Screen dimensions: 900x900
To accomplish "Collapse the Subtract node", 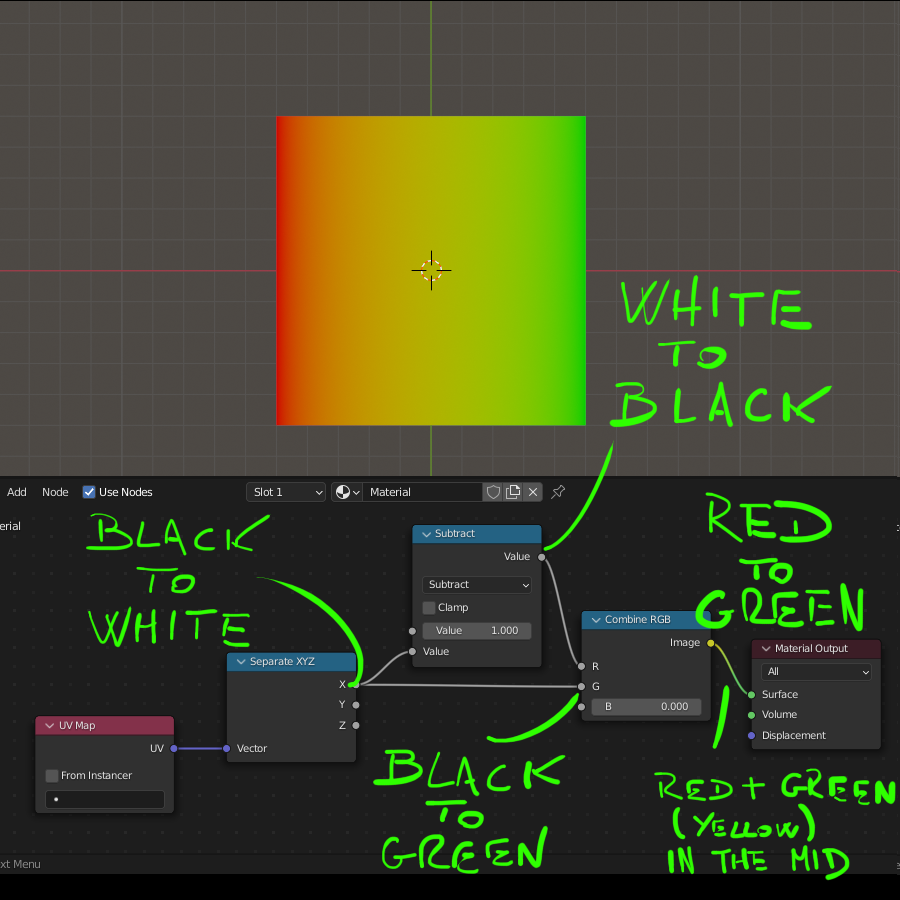I will pyautogui.click(x=426, y=534).
